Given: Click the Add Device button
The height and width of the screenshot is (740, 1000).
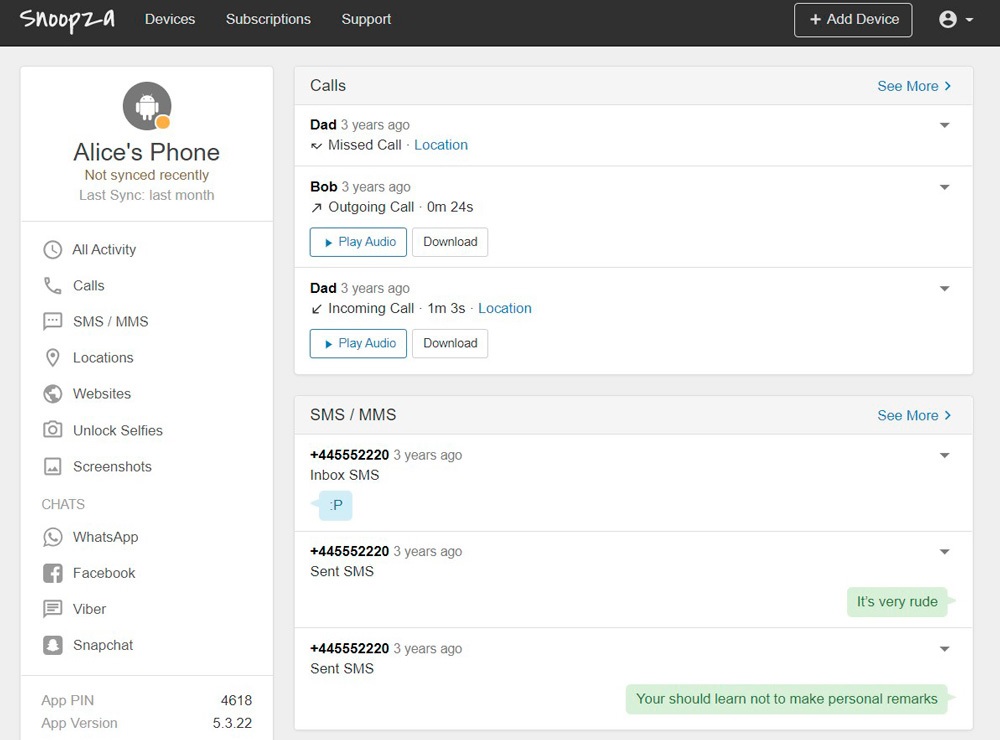Looking at the screenshot, I should point(853,20).
